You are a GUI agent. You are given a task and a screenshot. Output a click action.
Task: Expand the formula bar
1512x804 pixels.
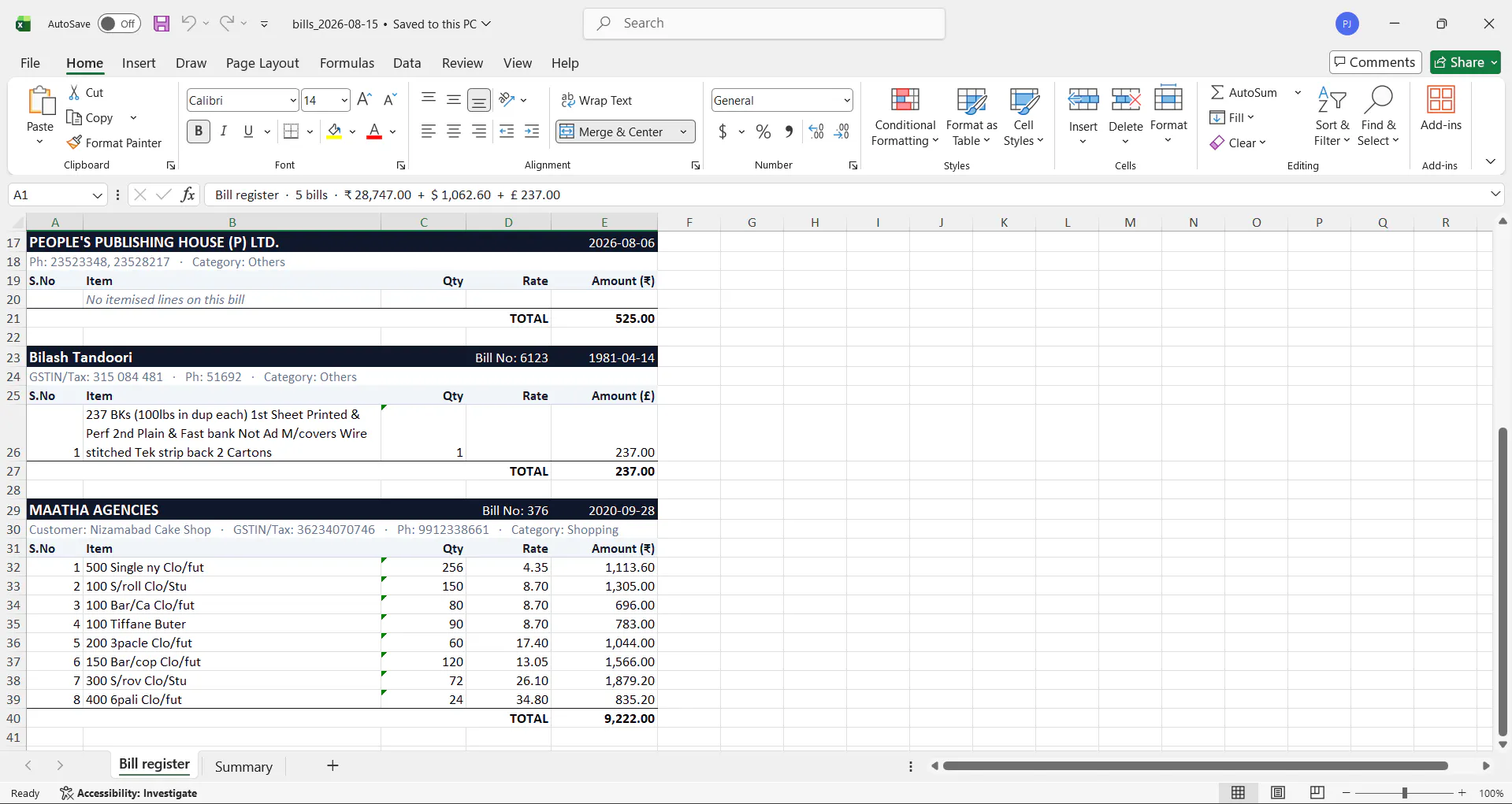(1495, 194)
